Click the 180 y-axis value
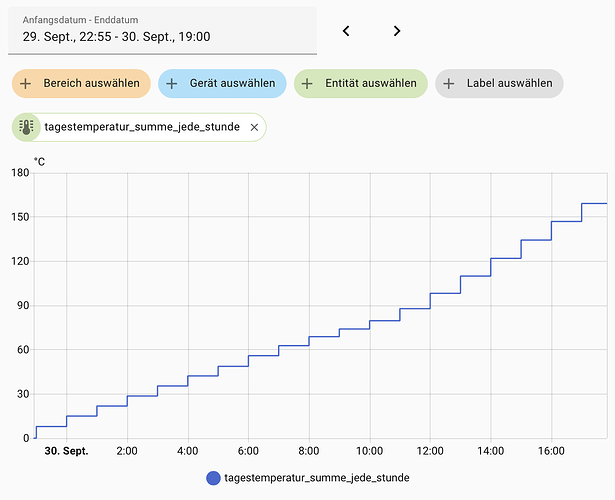This screenshot has width=615, height=500. pos(20,173)
